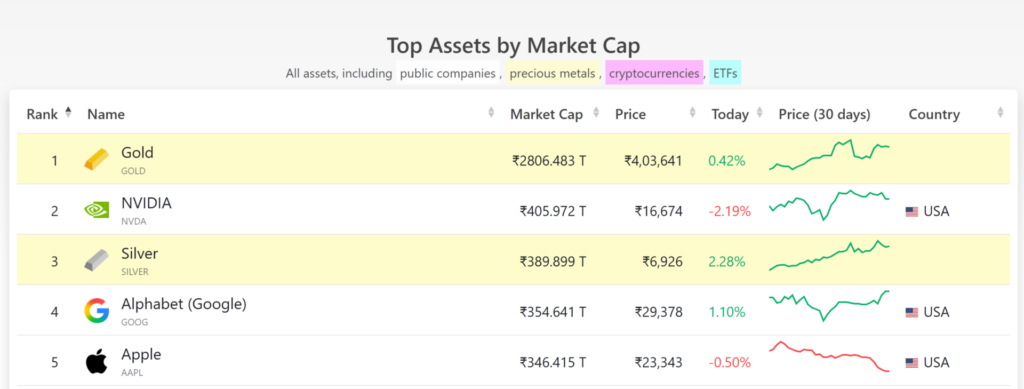Filter by ETFs tag

tap(725, 73)
